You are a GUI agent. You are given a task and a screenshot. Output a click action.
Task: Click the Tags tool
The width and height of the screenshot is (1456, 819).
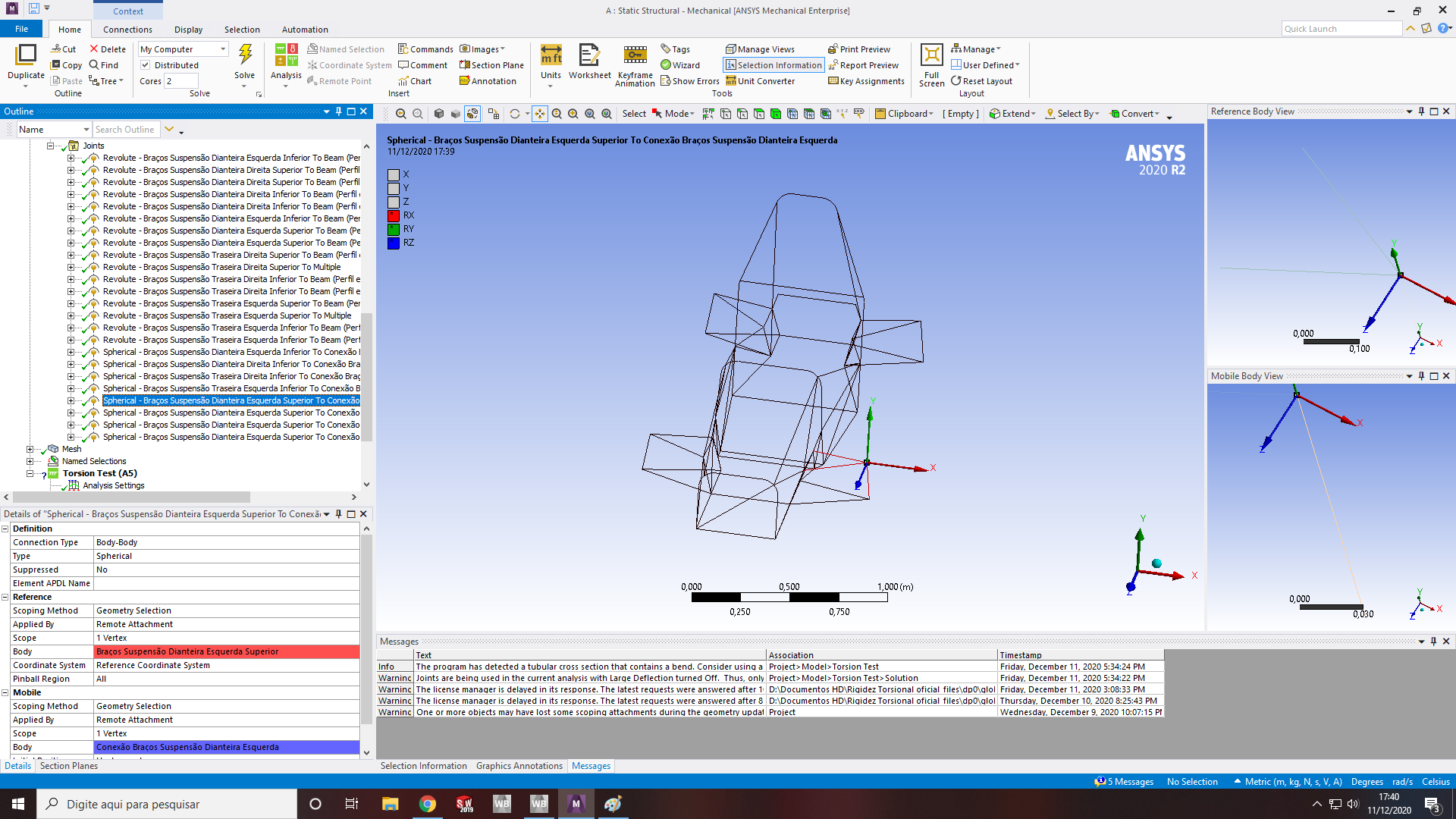pyautogui.click(x=675, y=49)
